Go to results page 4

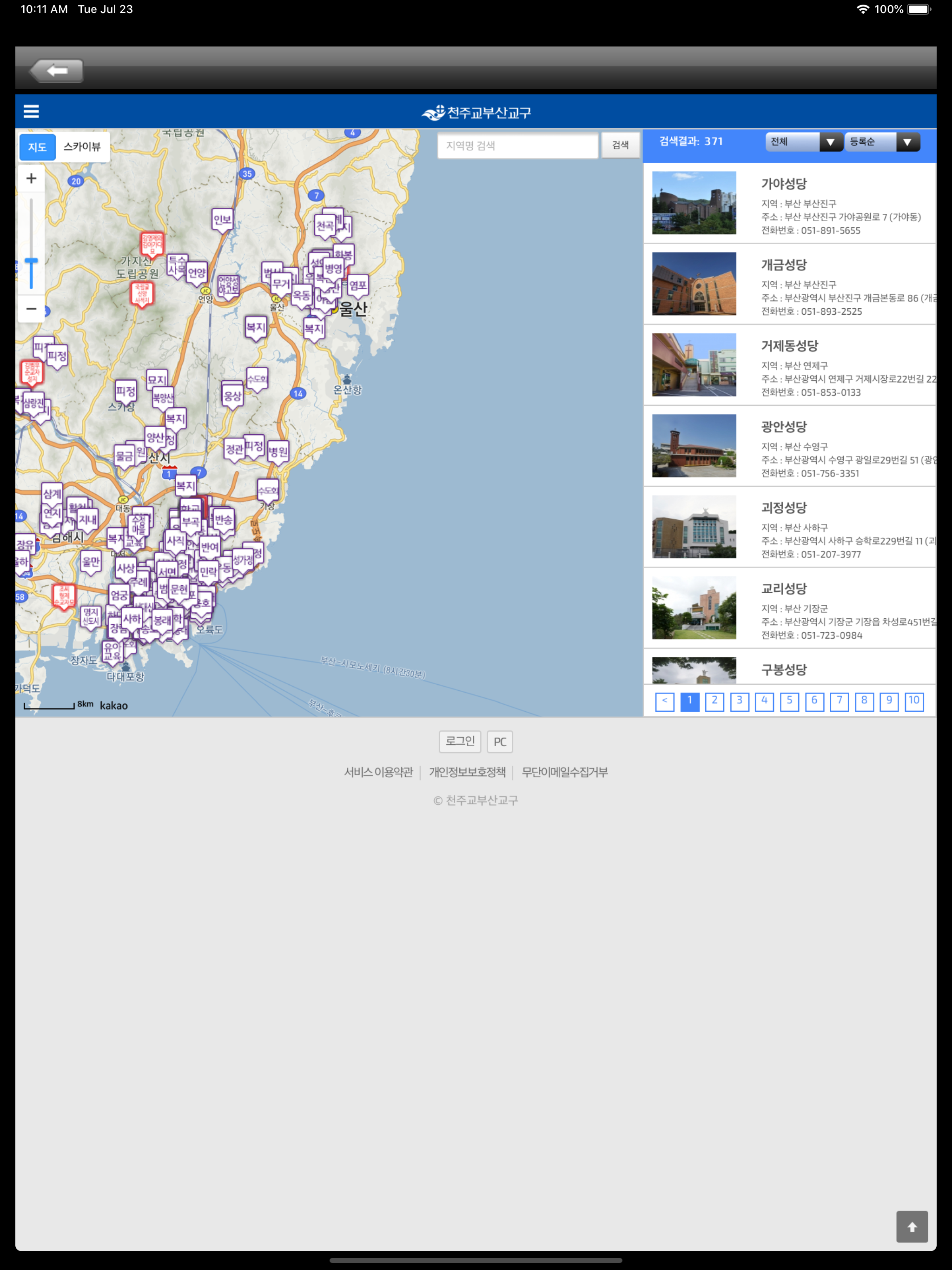tap(764, 701)
